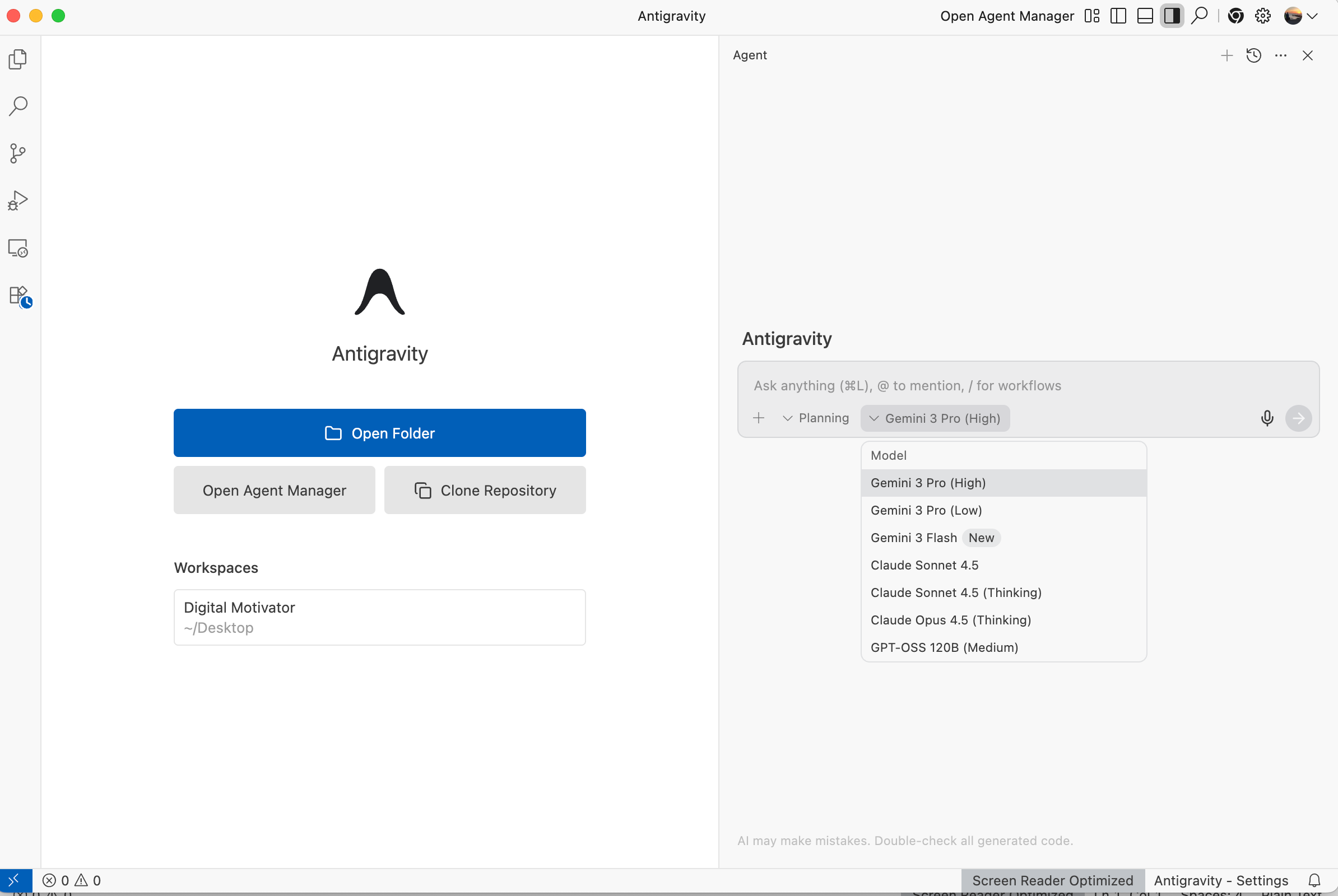Click the Clone Repository button
The height and width of the screenshot is (896, 1338).
(485, 491)
